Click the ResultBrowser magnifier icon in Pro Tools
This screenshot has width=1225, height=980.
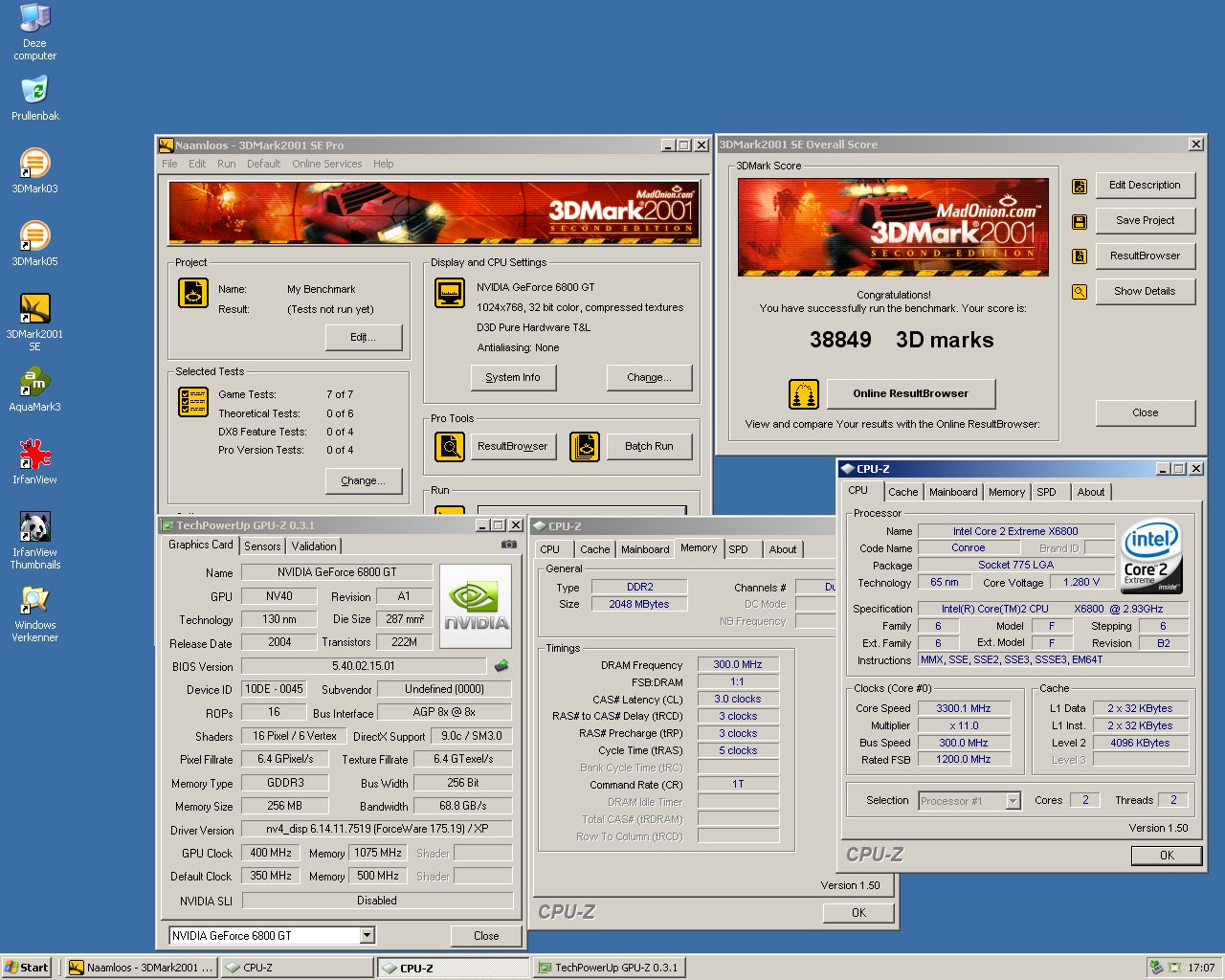[450, 446]
